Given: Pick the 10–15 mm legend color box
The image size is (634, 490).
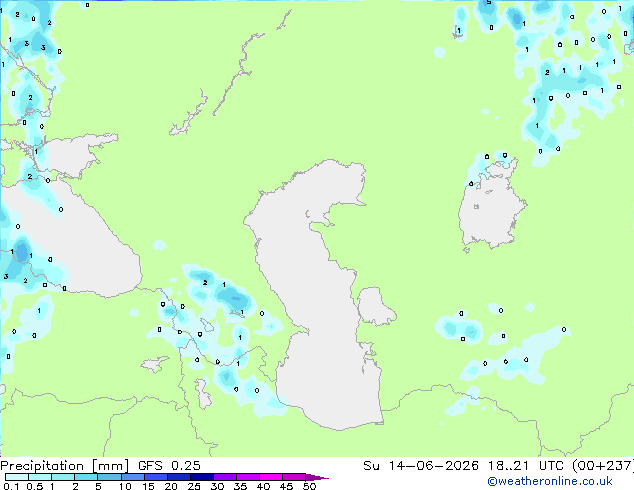Looking at the screenshot, I should (x=132, y=477).
